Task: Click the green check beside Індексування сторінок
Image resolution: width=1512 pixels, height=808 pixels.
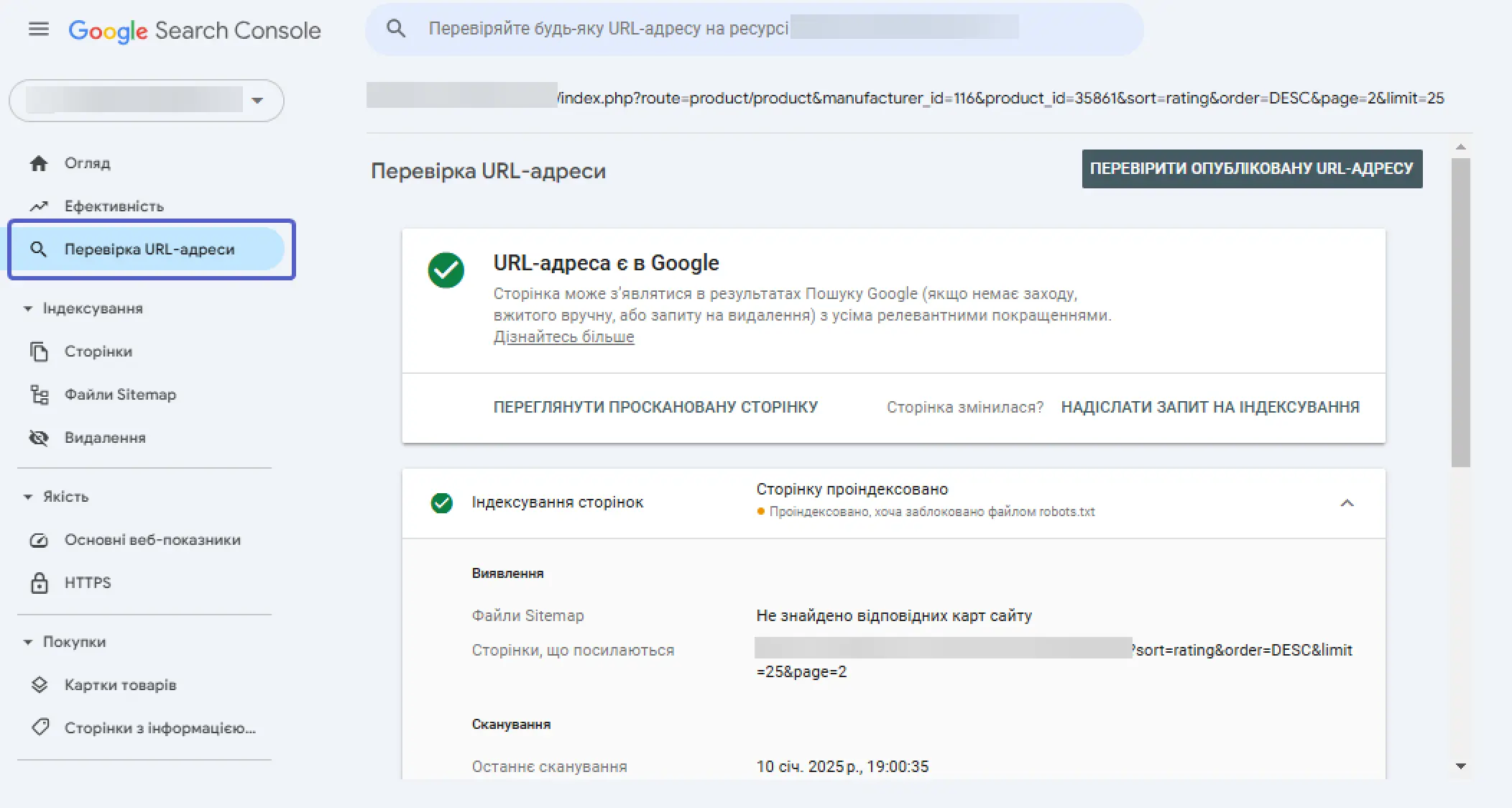Action: pos(441,503)
